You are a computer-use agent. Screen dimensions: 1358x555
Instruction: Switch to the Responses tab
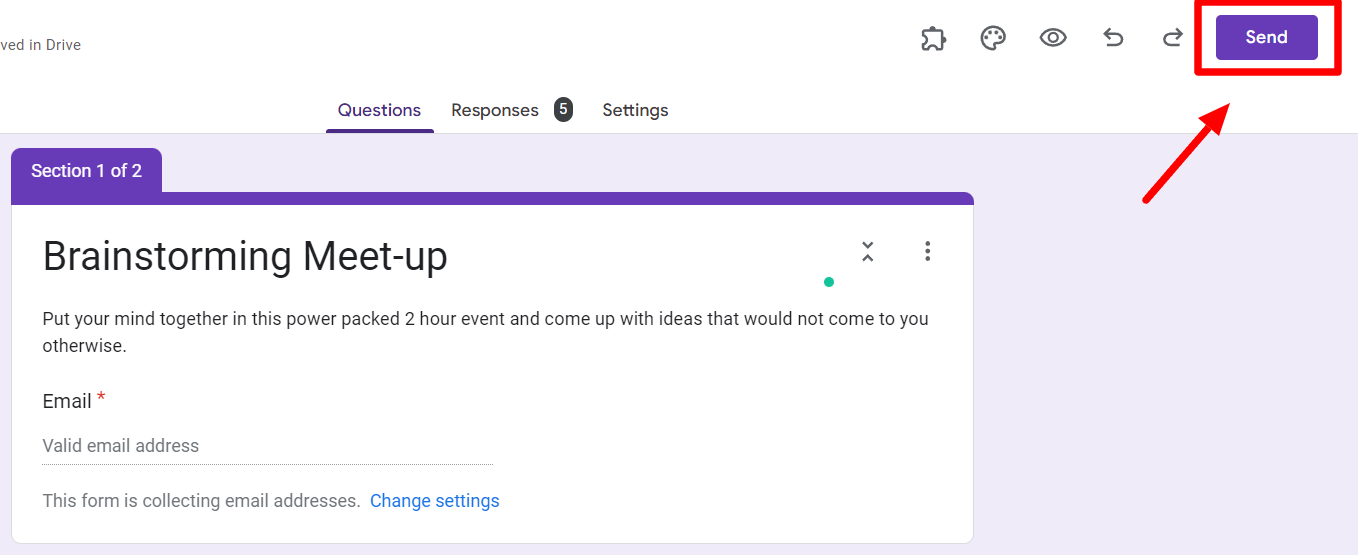coord(495,110)
